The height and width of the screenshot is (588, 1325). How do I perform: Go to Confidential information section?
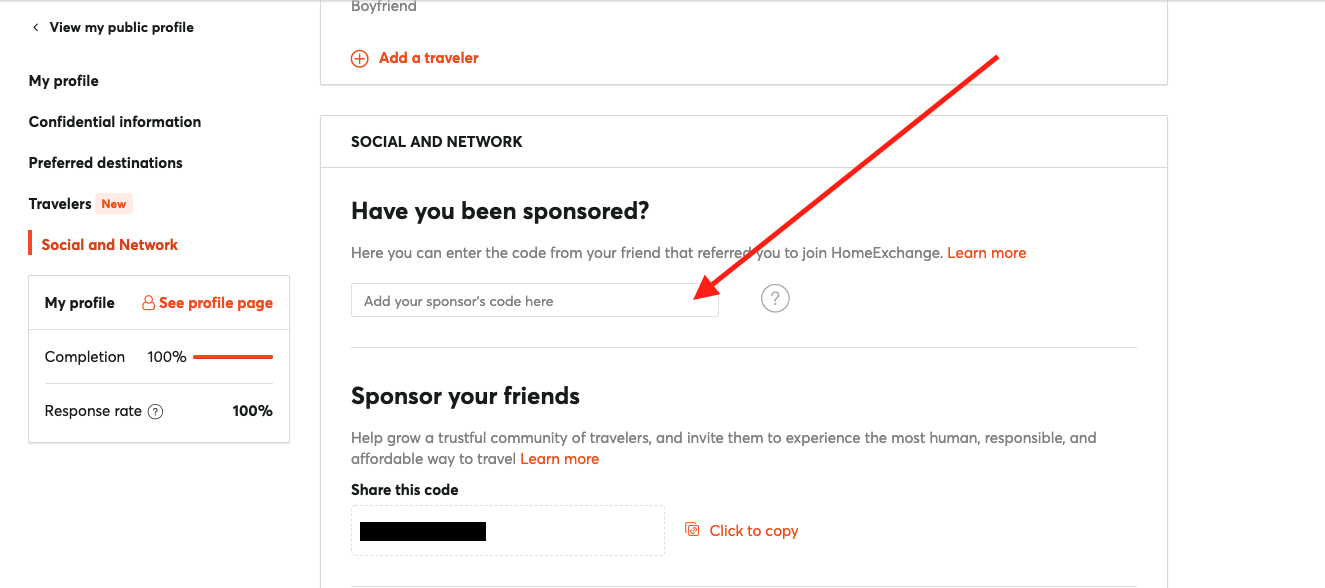pyautogui.click(x=115, y=122)
